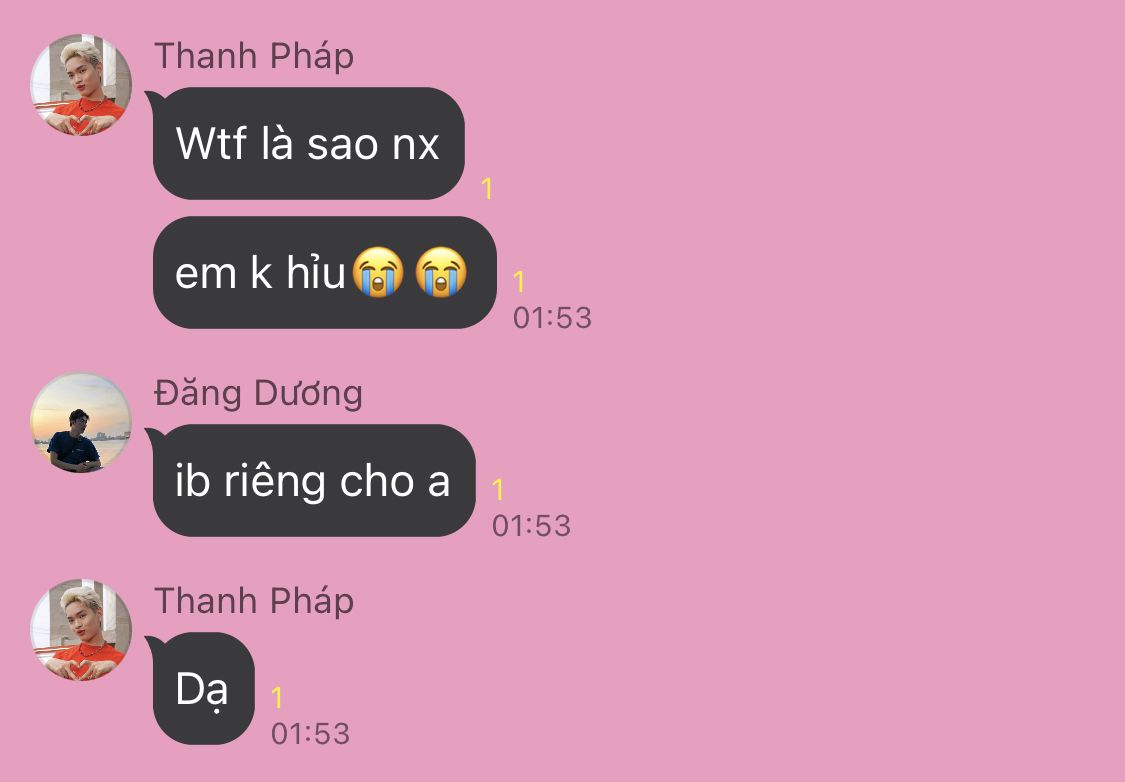The height and width of the screenshot is (782, 1125).
Task: Click the 01:53 timestamp beside "Dạ"
Action: pyautogui.click(x=311, y=734)
